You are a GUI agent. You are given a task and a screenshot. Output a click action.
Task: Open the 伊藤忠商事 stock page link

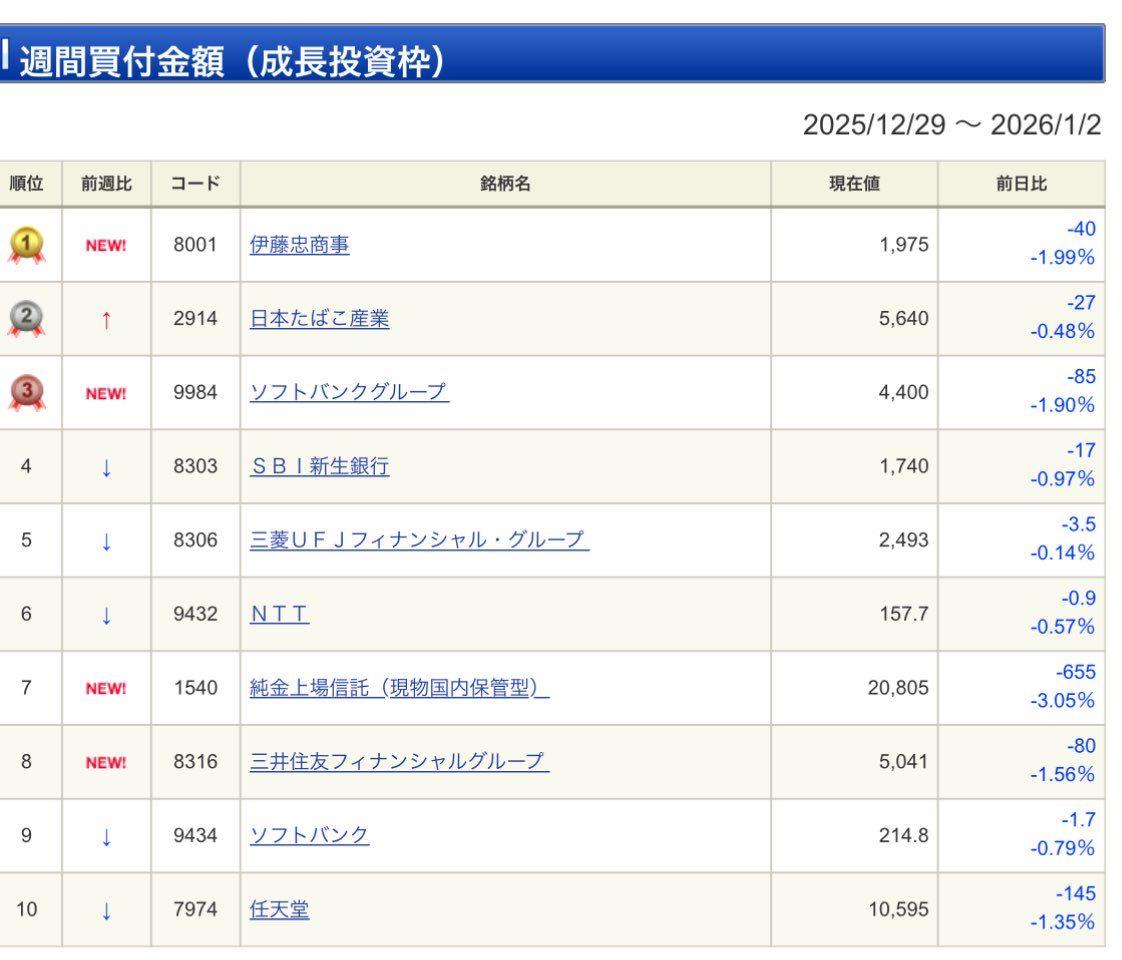[297, 245]
